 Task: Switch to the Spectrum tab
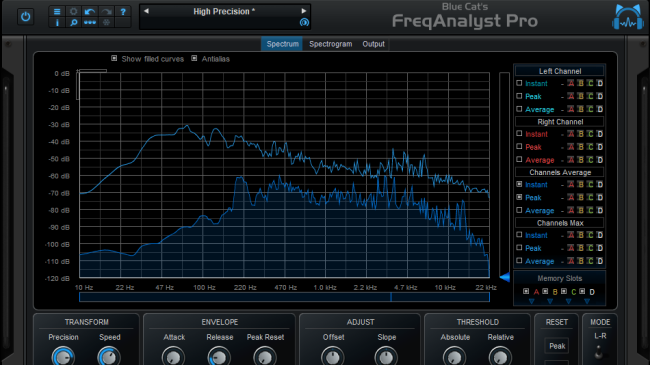pos(282,44)
